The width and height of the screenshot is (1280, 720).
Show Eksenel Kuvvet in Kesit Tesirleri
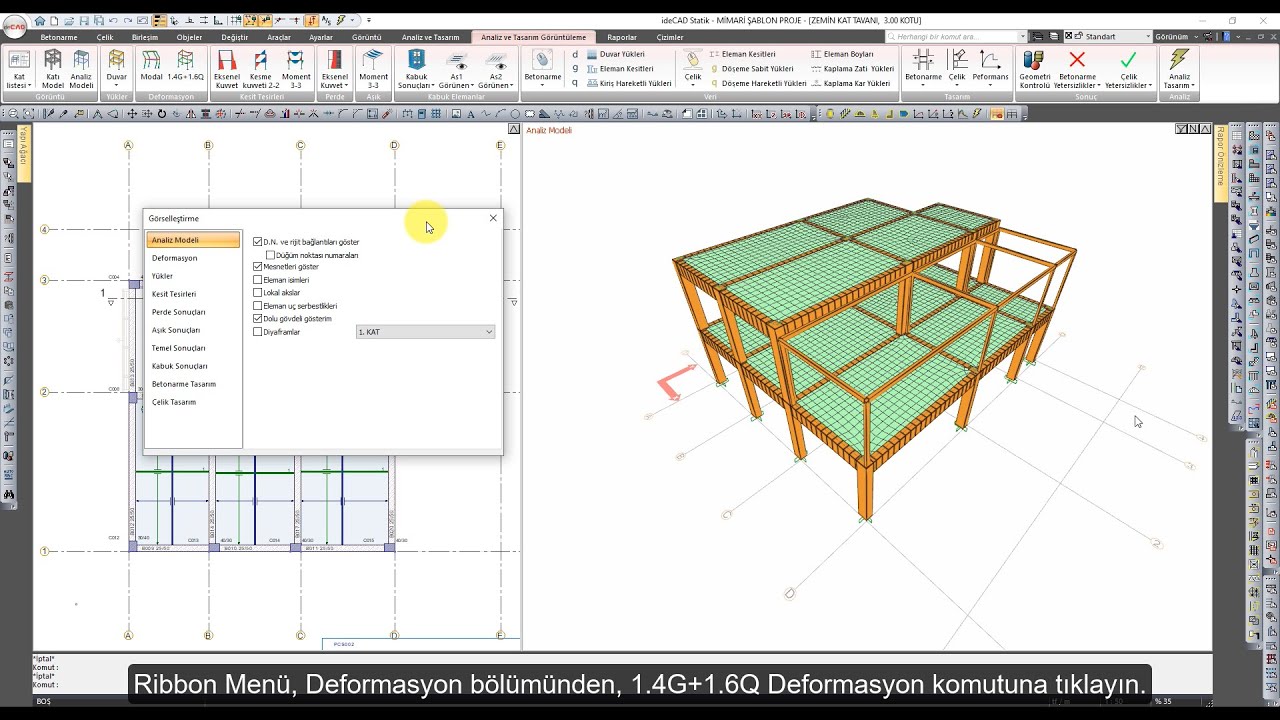coord(227,69)
